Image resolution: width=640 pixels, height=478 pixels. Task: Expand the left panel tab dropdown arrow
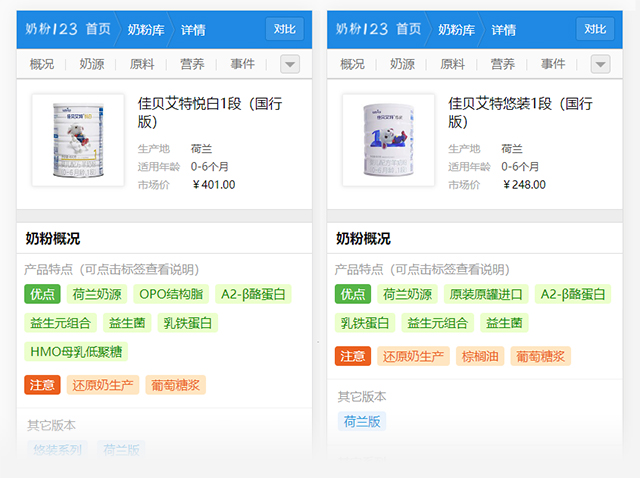[x=290, y=64]
